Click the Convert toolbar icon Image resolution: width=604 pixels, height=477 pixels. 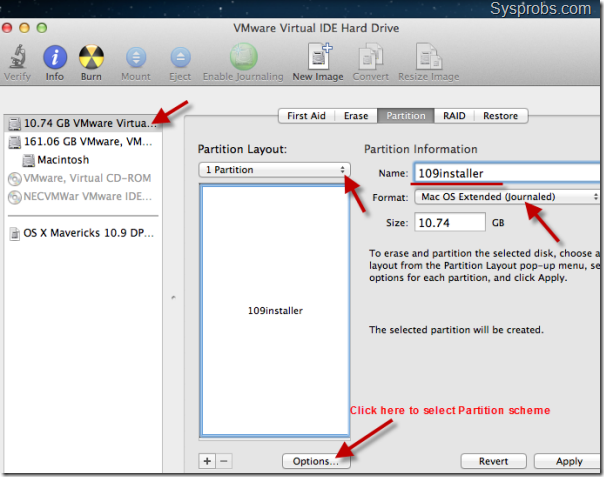click(370, 56)
